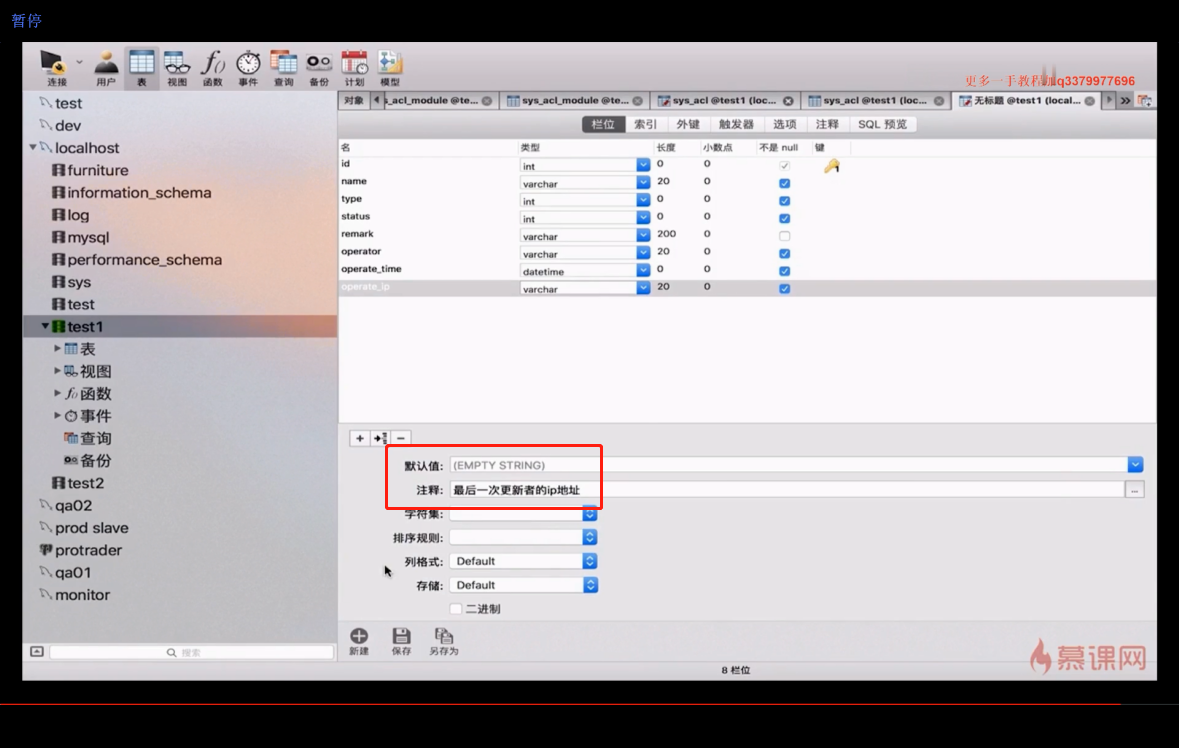Collapse the test1 database tree node

(45, 326)
